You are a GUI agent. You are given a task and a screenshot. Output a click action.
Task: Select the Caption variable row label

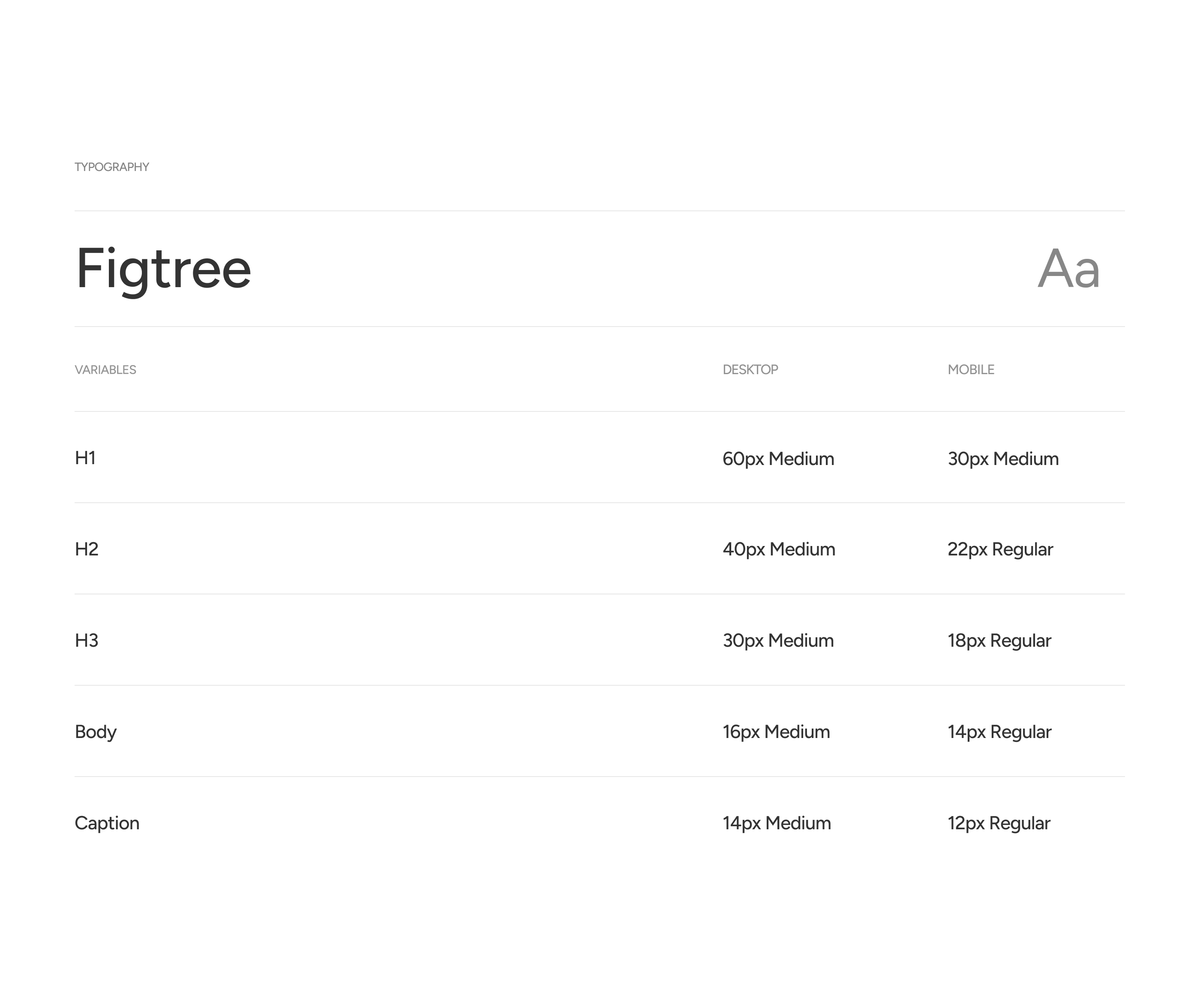108,823
